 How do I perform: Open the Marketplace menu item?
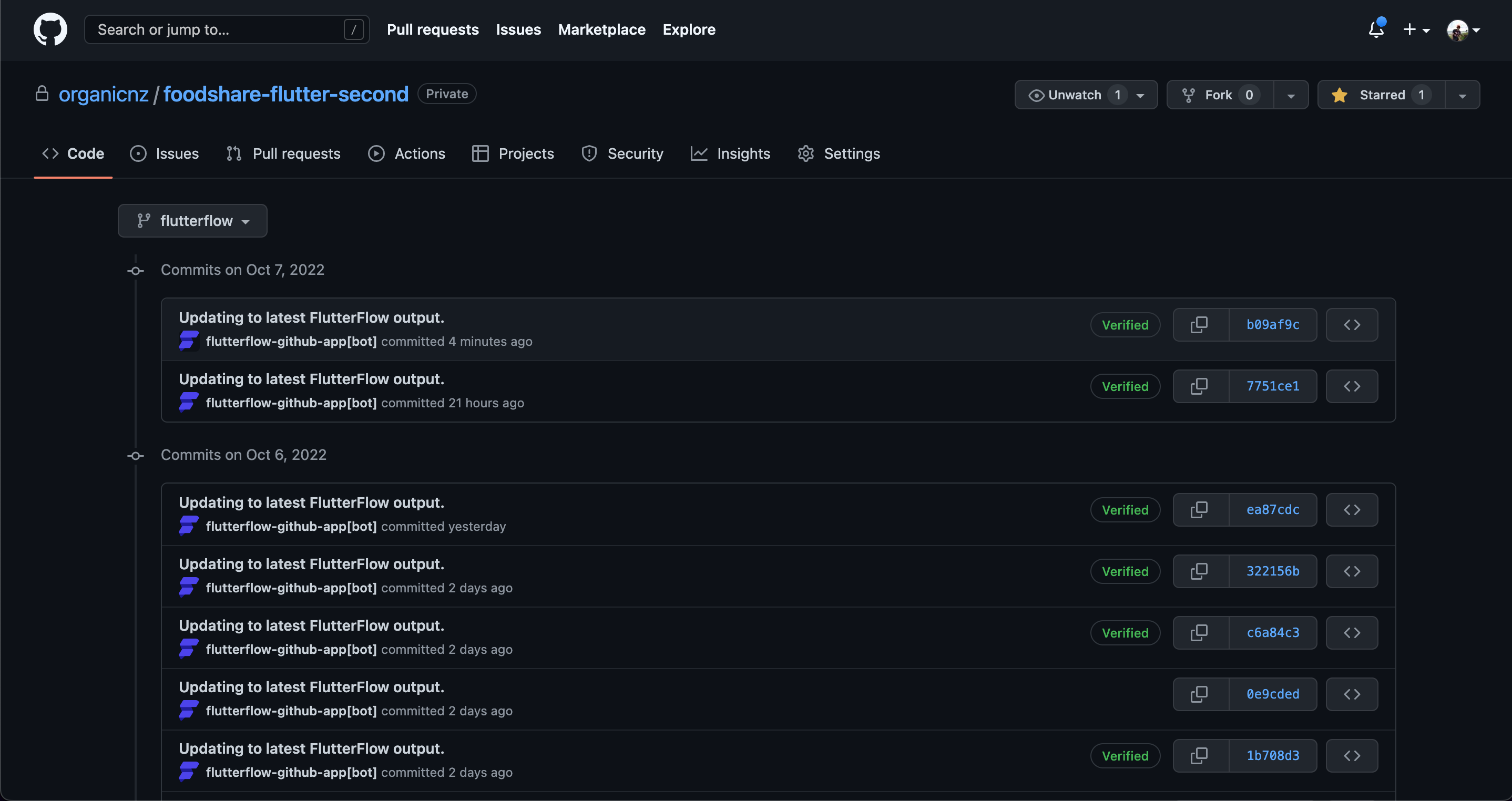pos(601,29)
